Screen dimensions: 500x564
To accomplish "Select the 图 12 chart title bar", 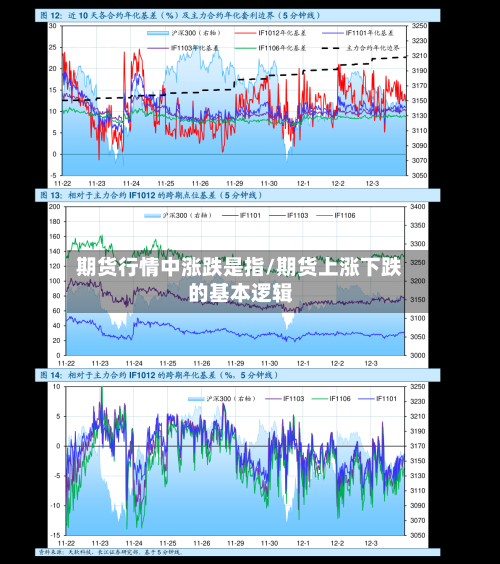I will pyautogui.click(x=237, y=15).
